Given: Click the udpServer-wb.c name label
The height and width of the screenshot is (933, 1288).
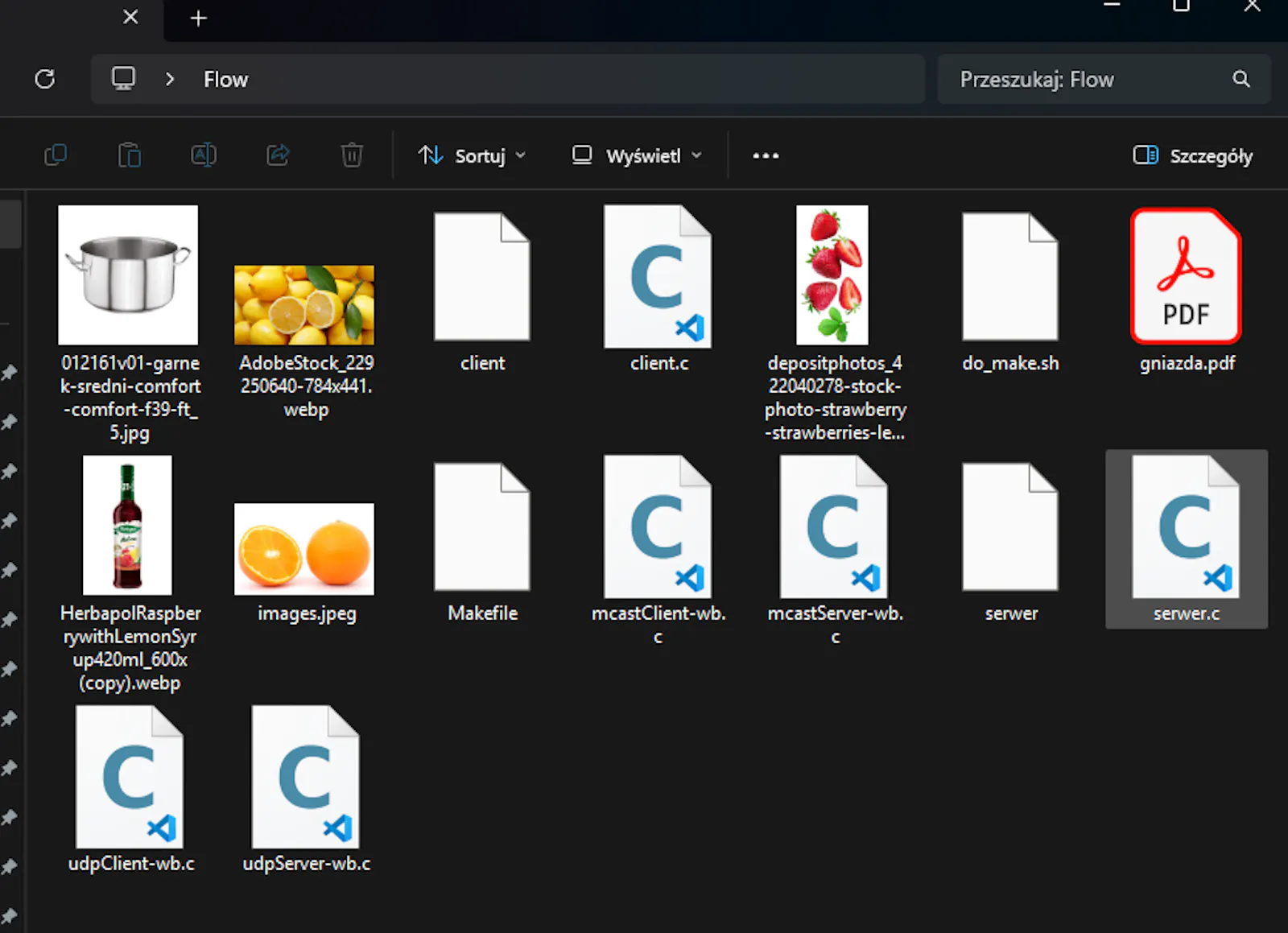Looking at the screenshot, I should tap(307, 864).
